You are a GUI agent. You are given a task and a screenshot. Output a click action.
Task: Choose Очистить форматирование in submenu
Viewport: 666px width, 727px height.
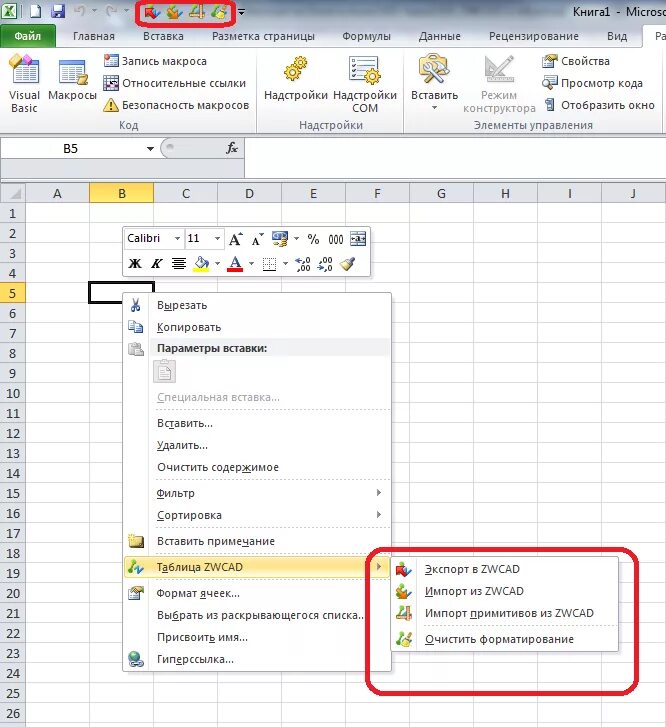pyautogui.click(x=505, y=639)
